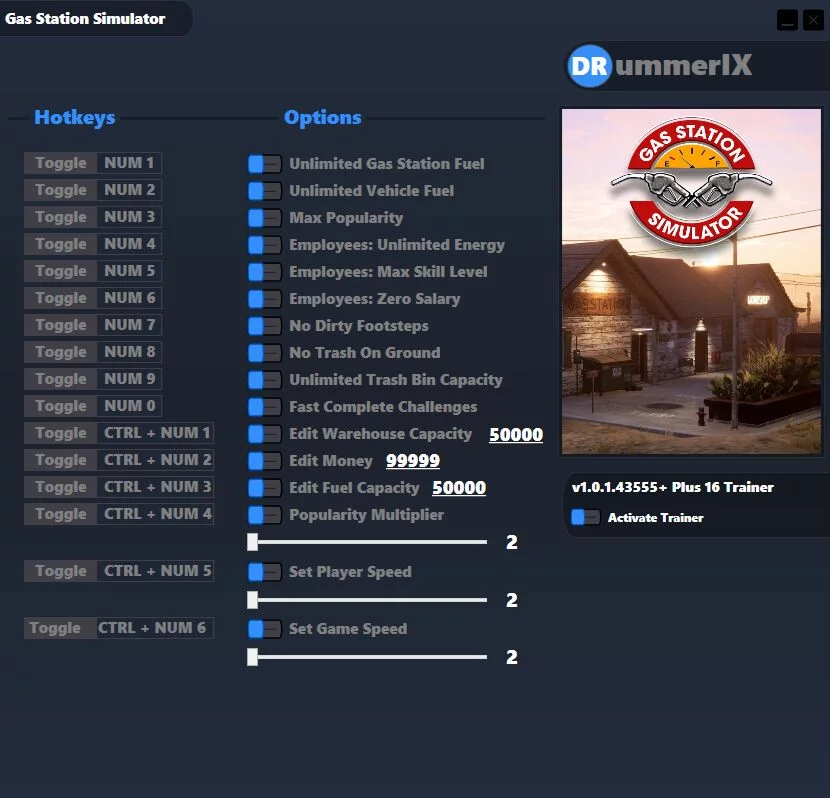Click the Set Player Speed value 2
The image size is (830, 798).
pos(512,600)
